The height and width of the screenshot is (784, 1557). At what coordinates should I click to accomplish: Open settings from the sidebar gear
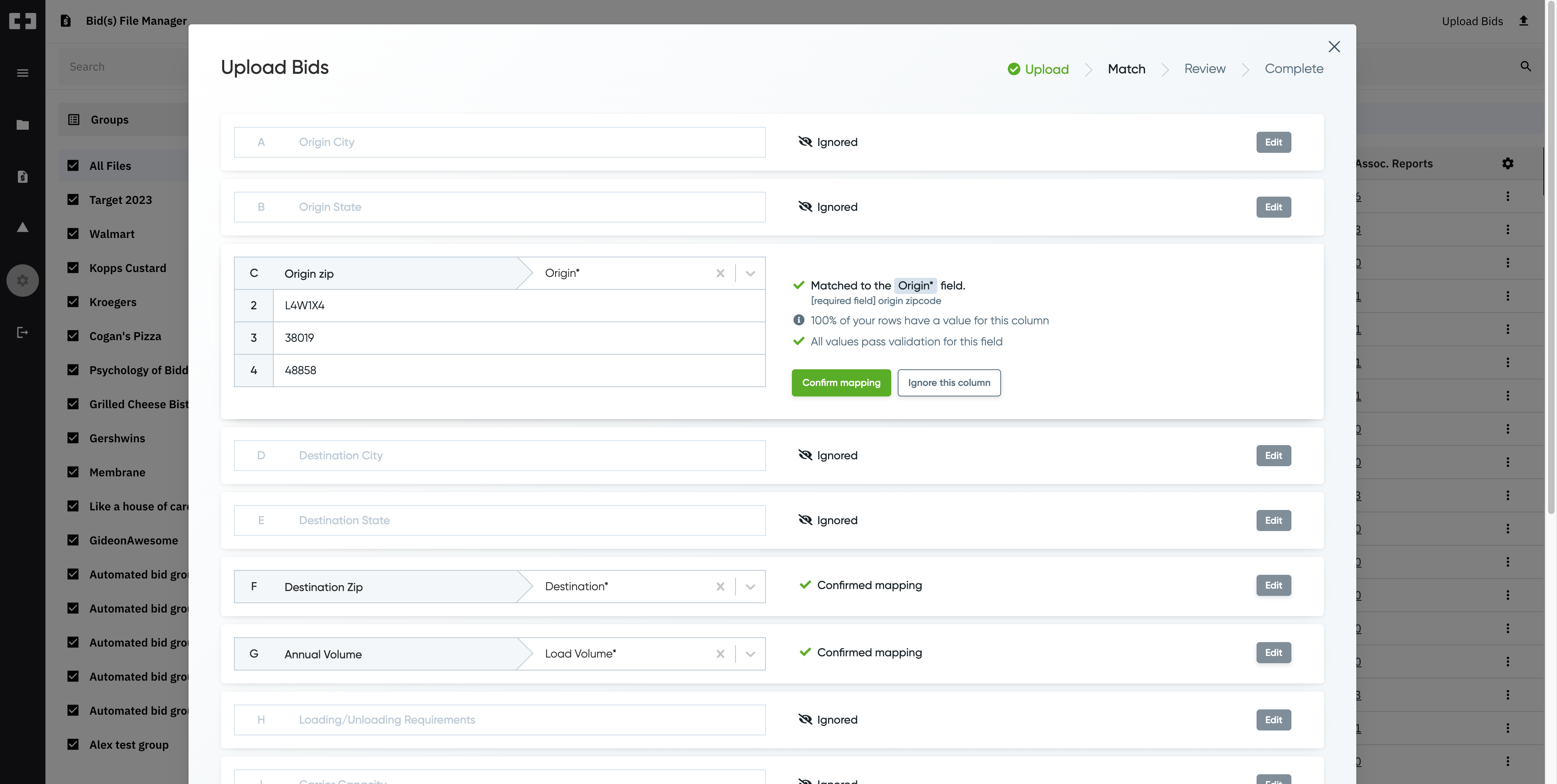(x=22, y=280)
